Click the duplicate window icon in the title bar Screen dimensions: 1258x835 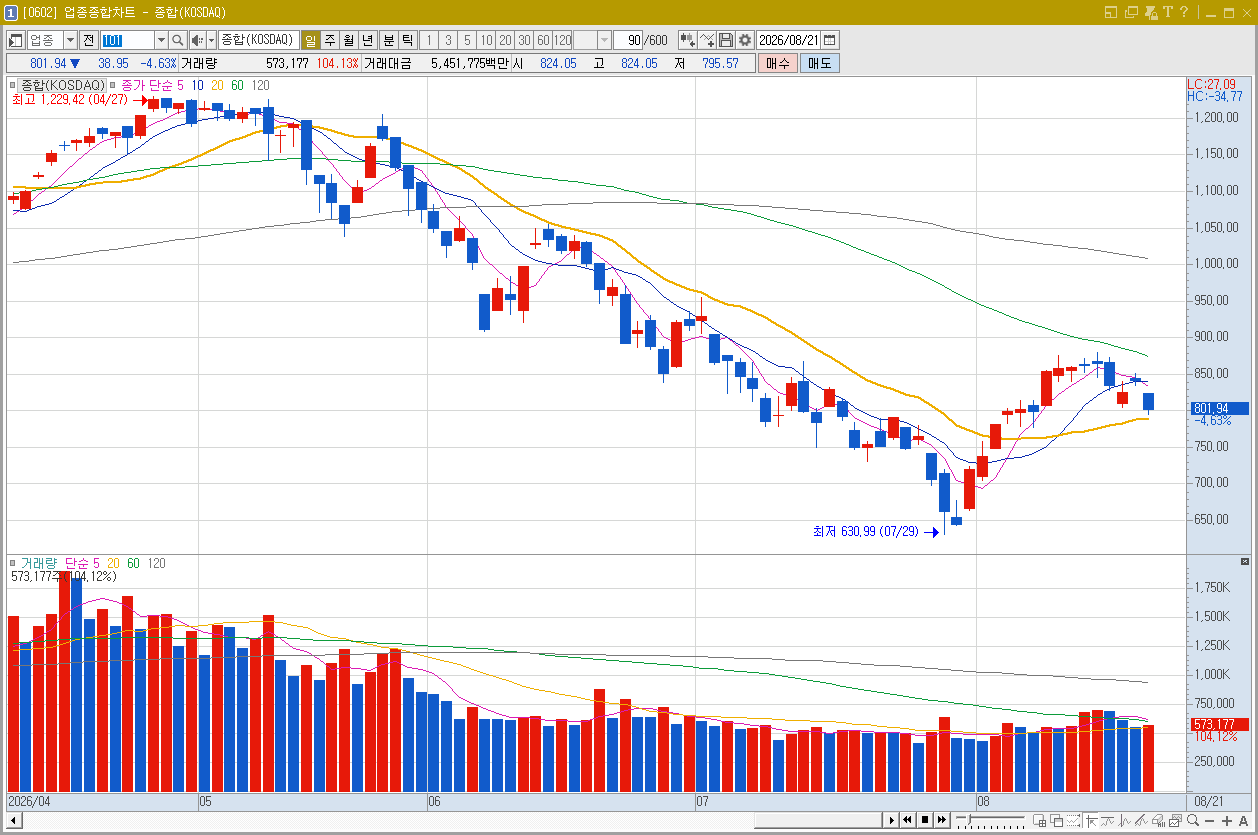[x=1131, y=12]
